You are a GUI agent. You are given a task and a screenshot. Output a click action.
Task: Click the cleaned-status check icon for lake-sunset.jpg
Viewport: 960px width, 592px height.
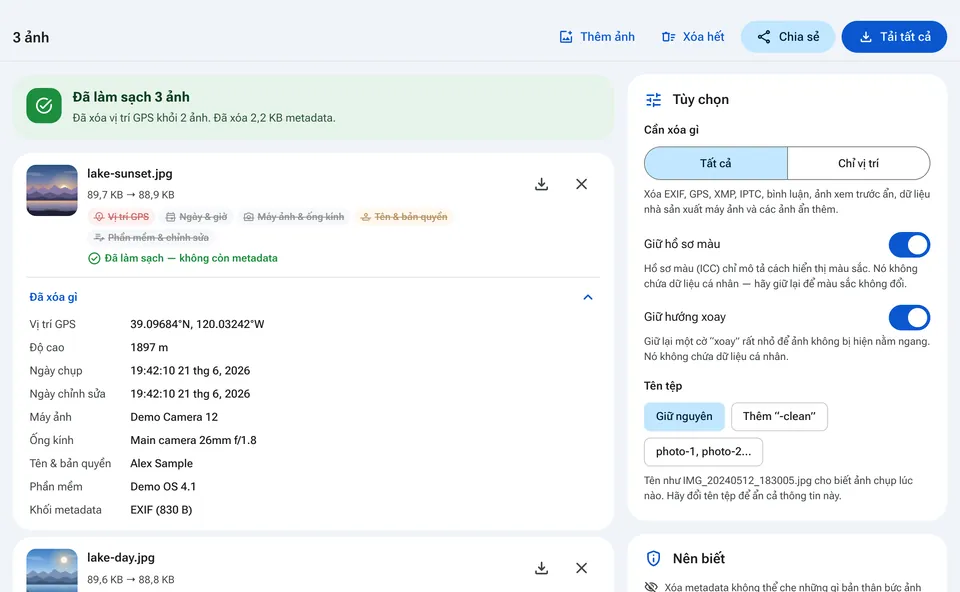[94, 258]
